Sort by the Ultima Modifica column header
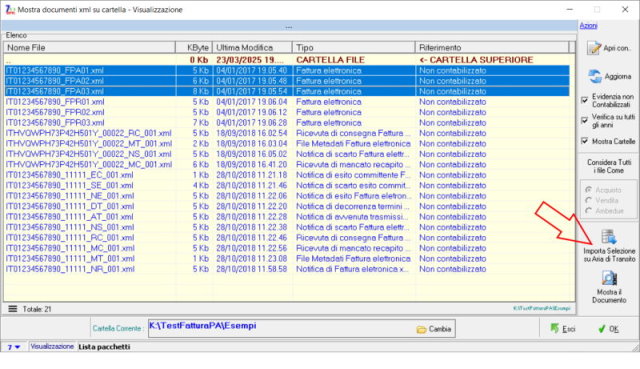640x369 pixels. pyautogui.click(x=252, y=47)
